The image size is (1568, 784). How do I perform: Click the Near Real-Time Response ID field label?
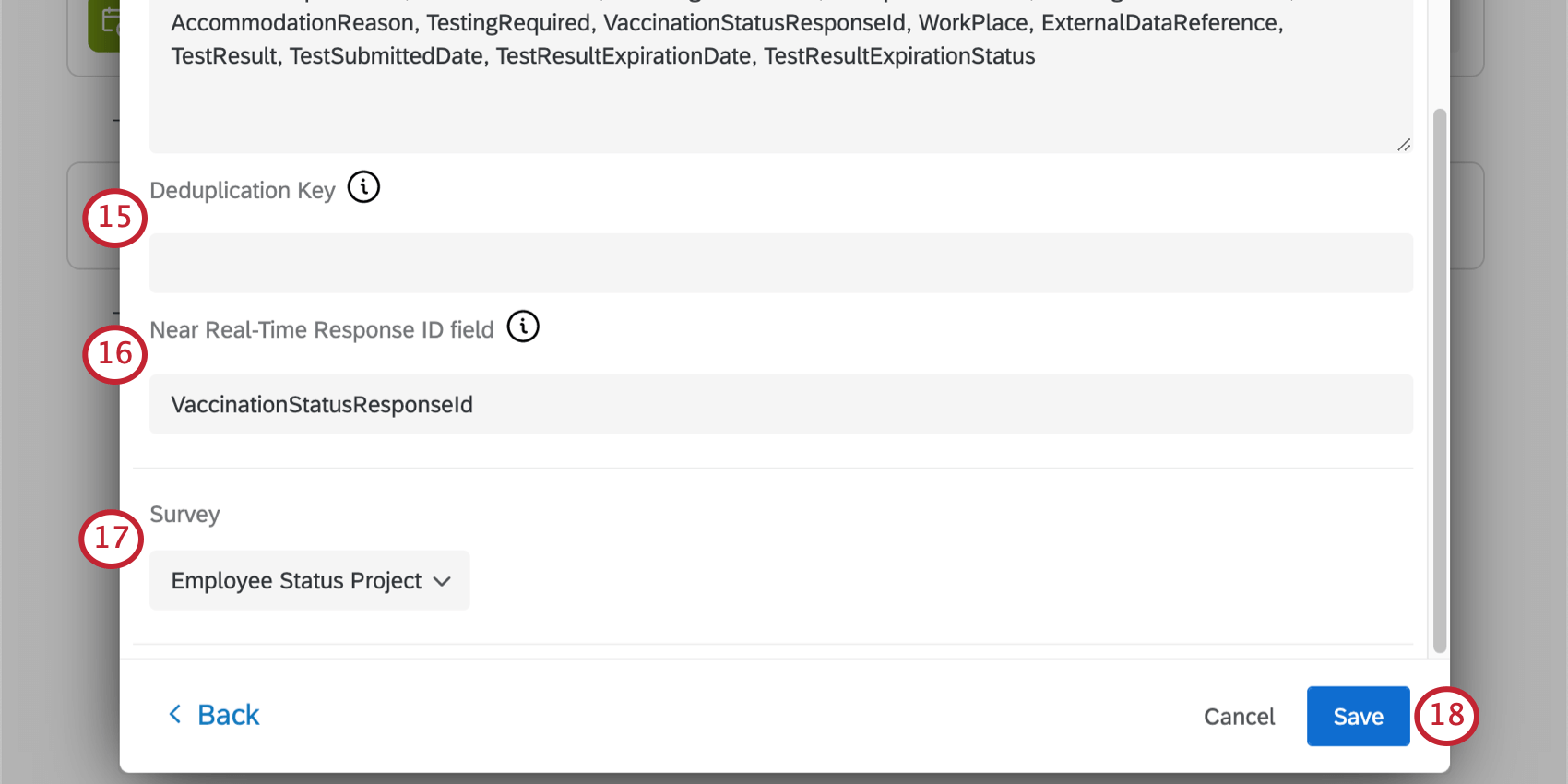click(322, 330)
